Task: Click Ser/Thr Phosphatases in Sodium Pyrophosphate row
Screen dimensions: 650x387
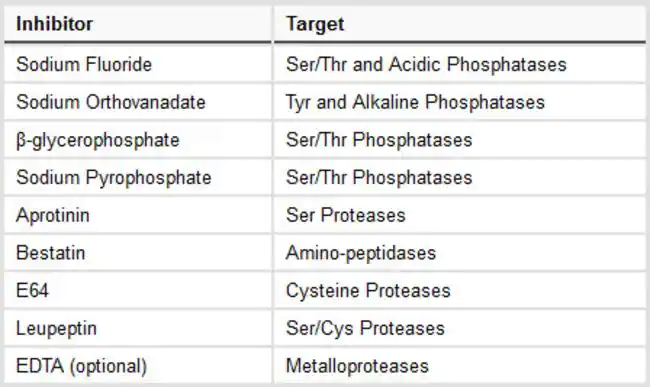Action: (460, 177)
